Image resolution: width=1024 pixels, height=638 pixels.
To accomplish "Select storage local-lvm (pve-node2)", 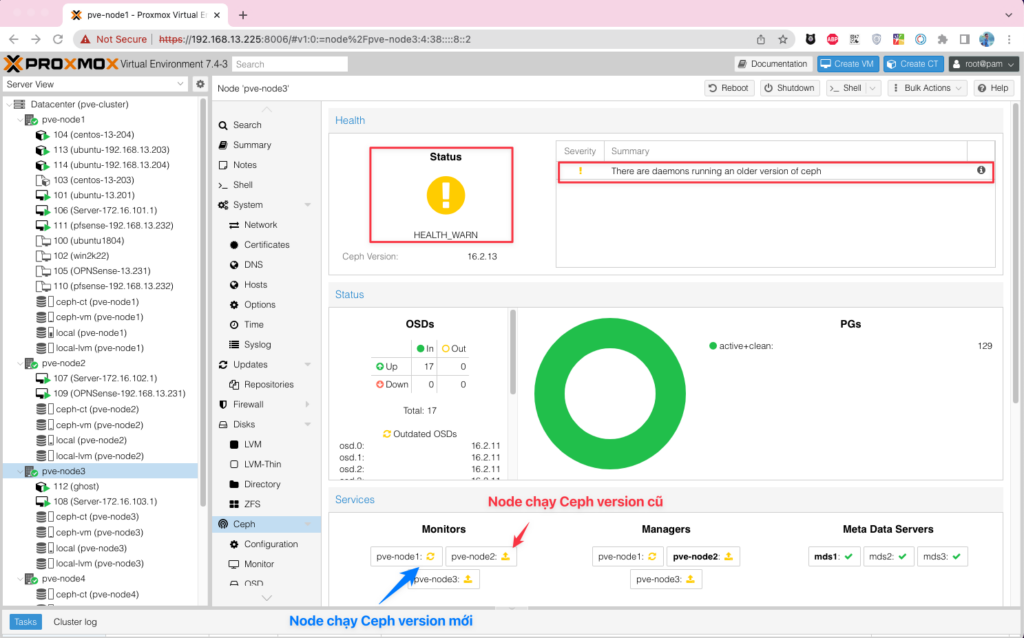I will tap(99, 456).
